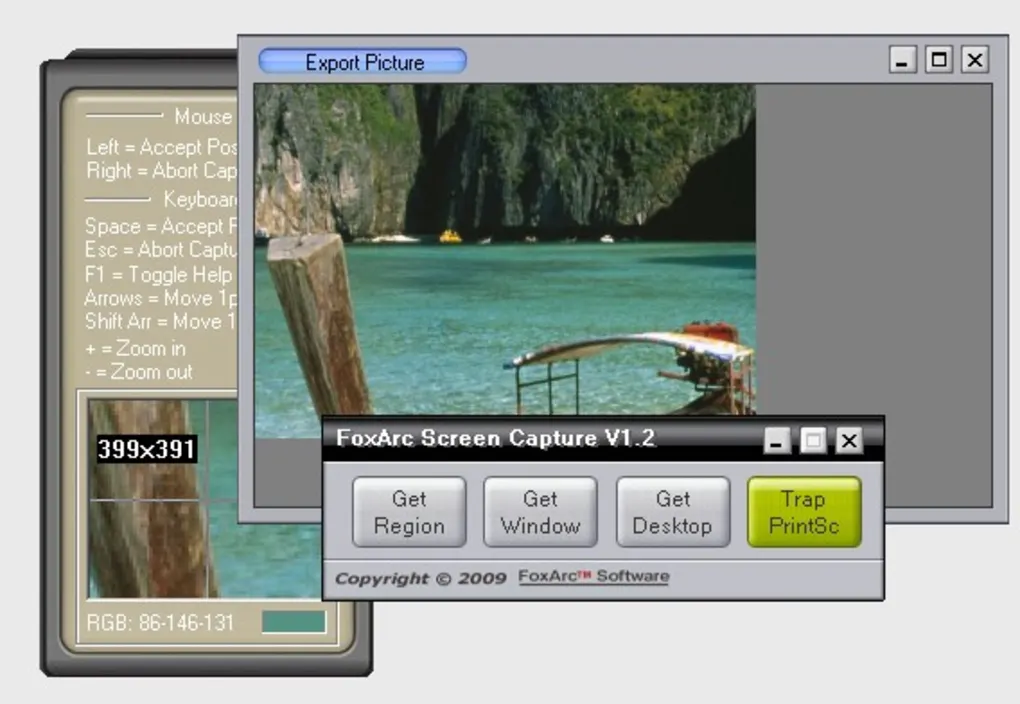Screen dimensions: 1020x704
Task: Click the captured beach image preview
Action: (x=500, y=250)
